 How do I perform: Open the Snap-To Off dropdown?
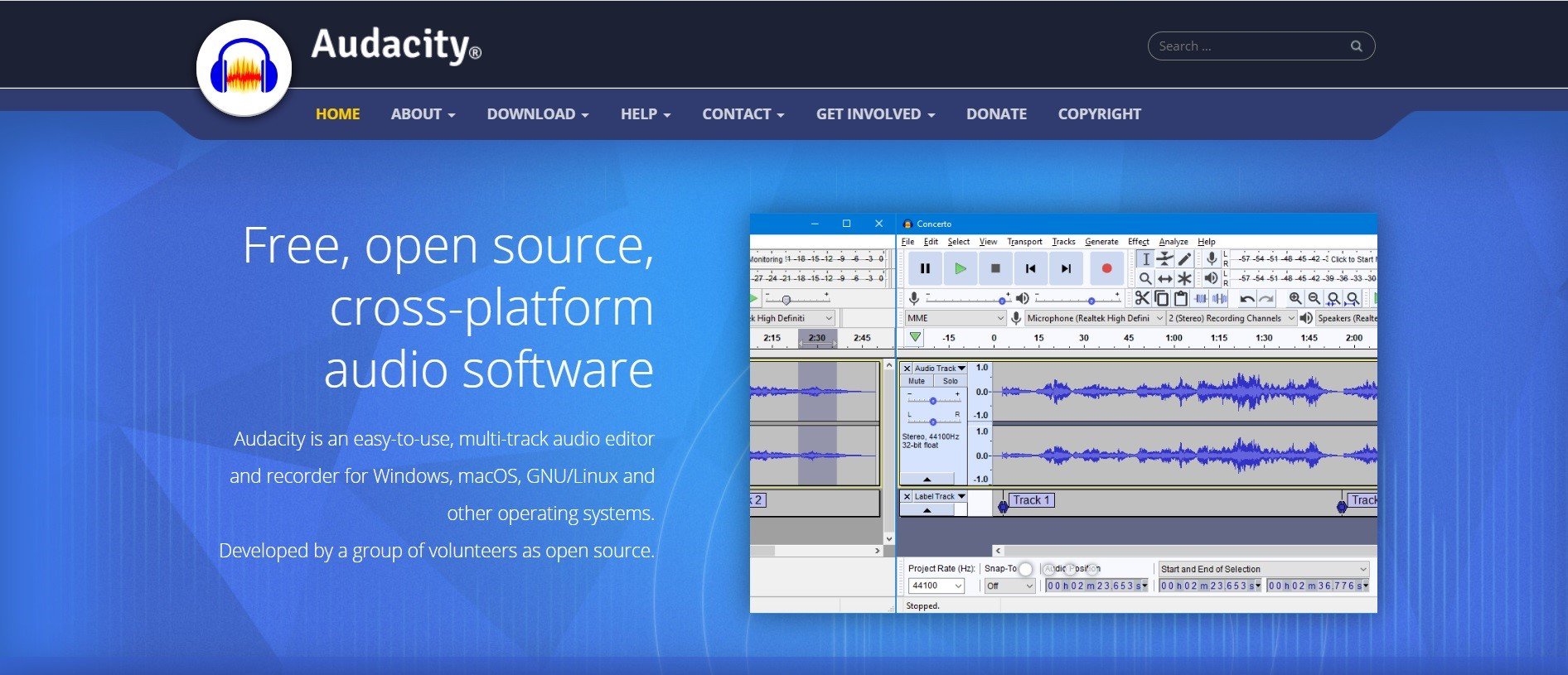1009,586
